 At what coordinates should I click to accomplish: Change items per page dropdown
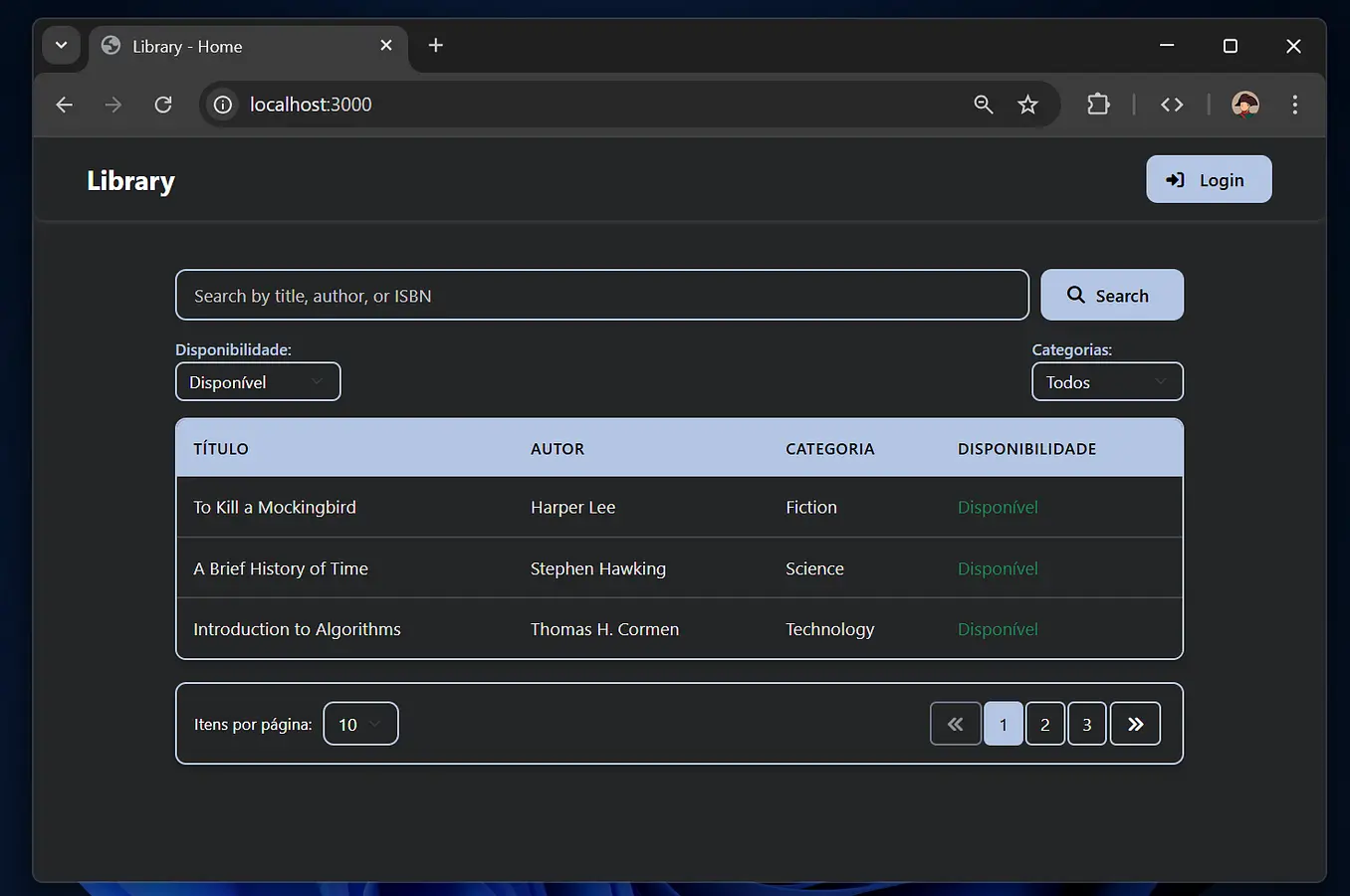[360, 724]
